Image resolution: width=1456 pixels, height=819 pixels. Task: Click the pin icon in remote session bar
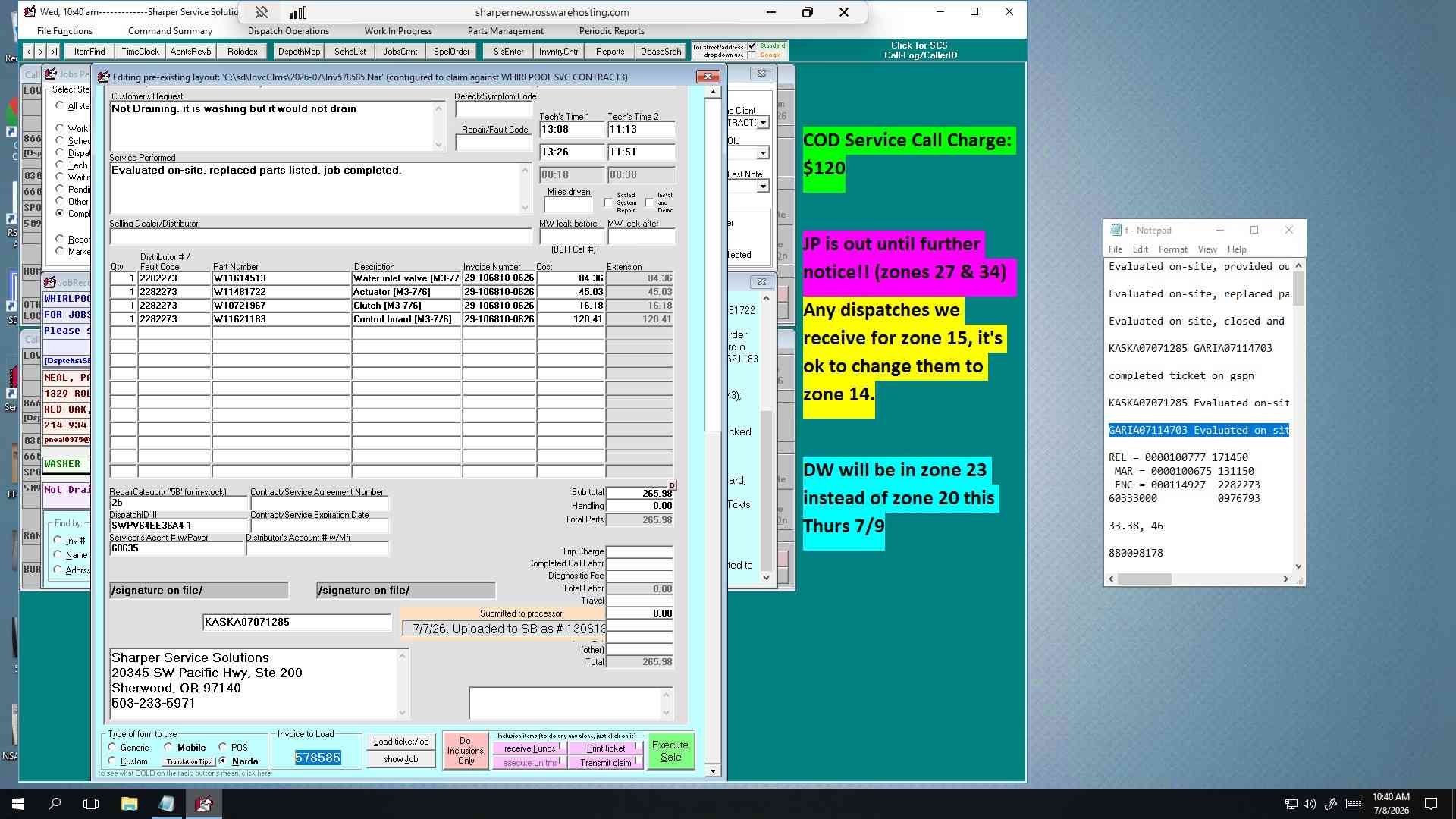pyautogui.click(x=261, y=12)
